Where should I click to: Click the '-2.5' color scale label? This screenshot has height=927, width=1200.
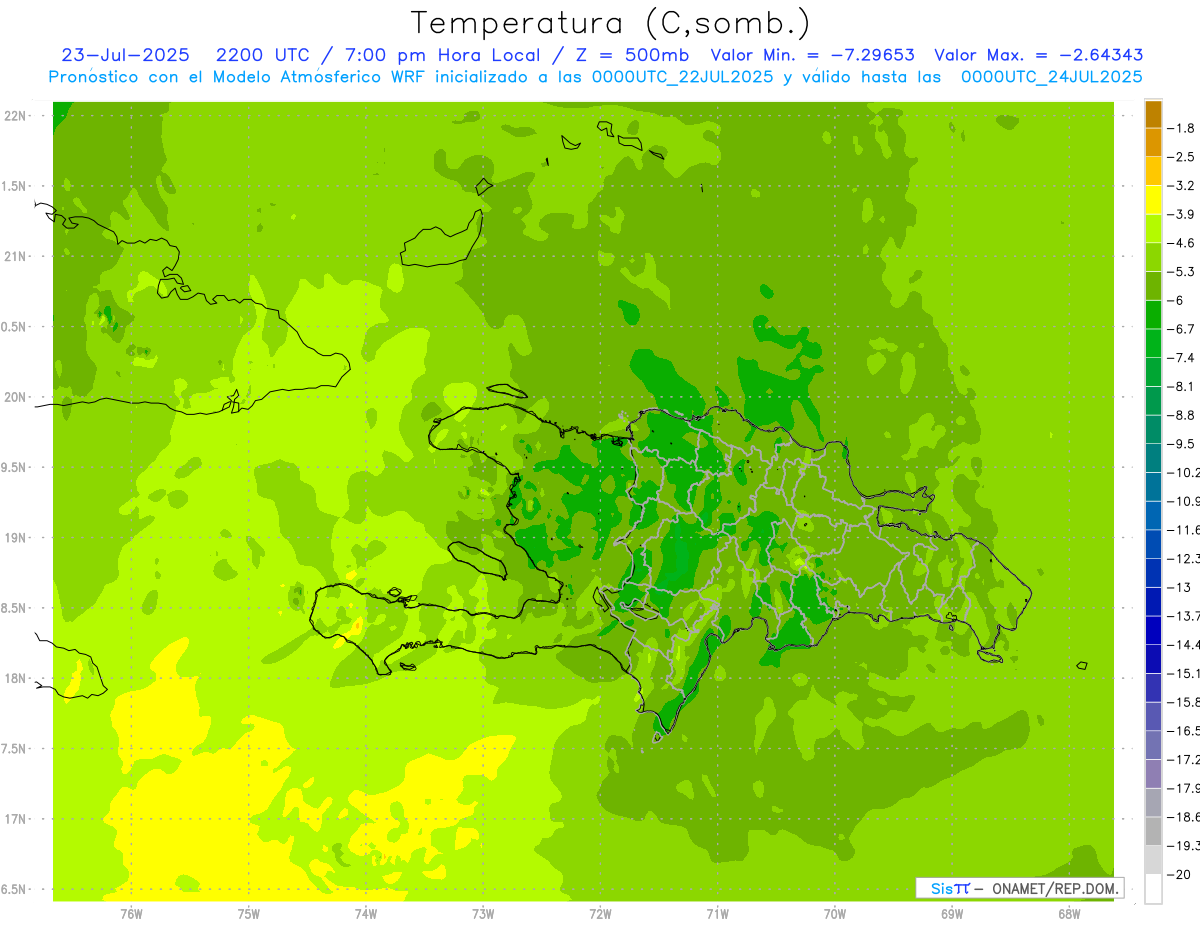(1180, 157)
